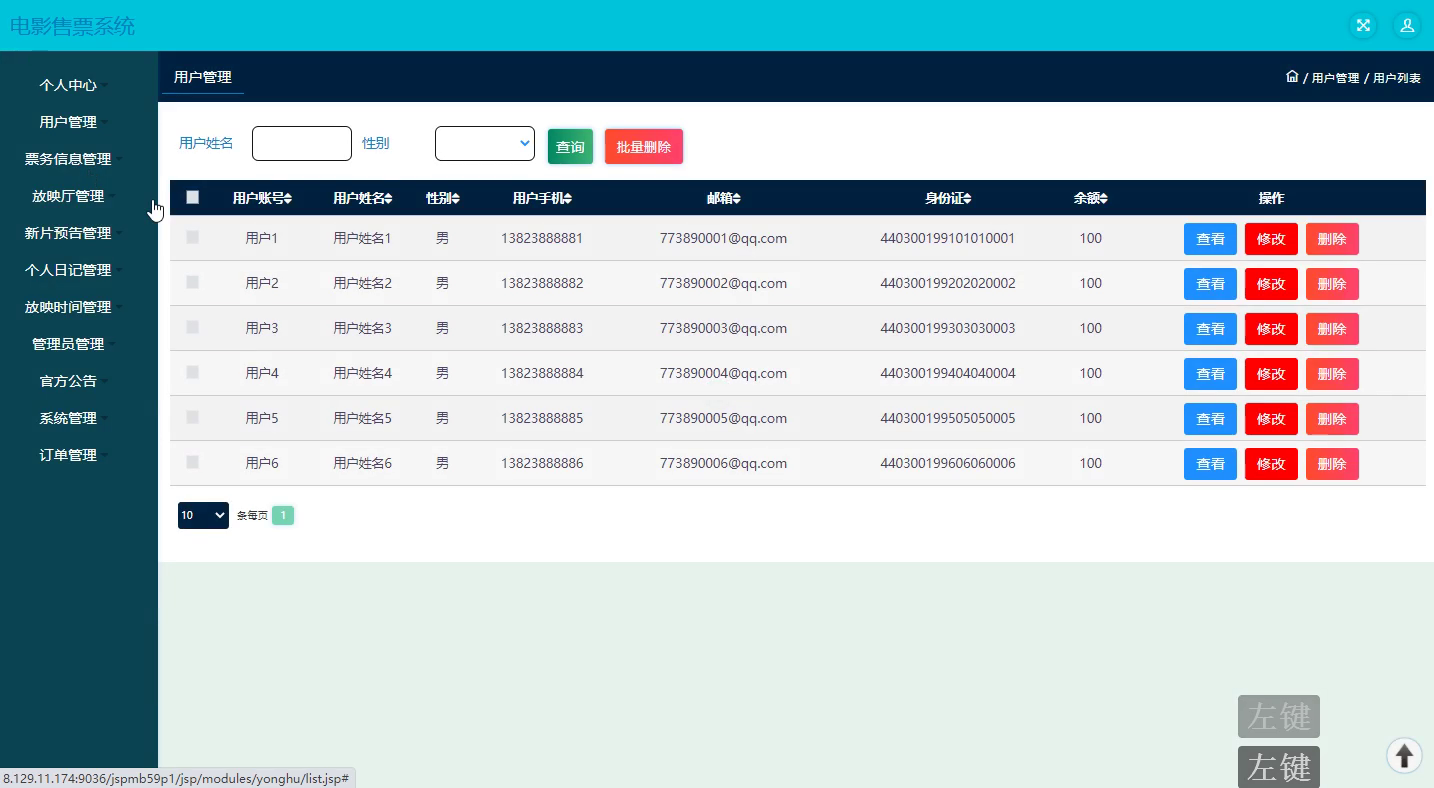The image size is (1434, 788).
Task: Focus the 用户姓名 search input field
Action: (302, 143)
